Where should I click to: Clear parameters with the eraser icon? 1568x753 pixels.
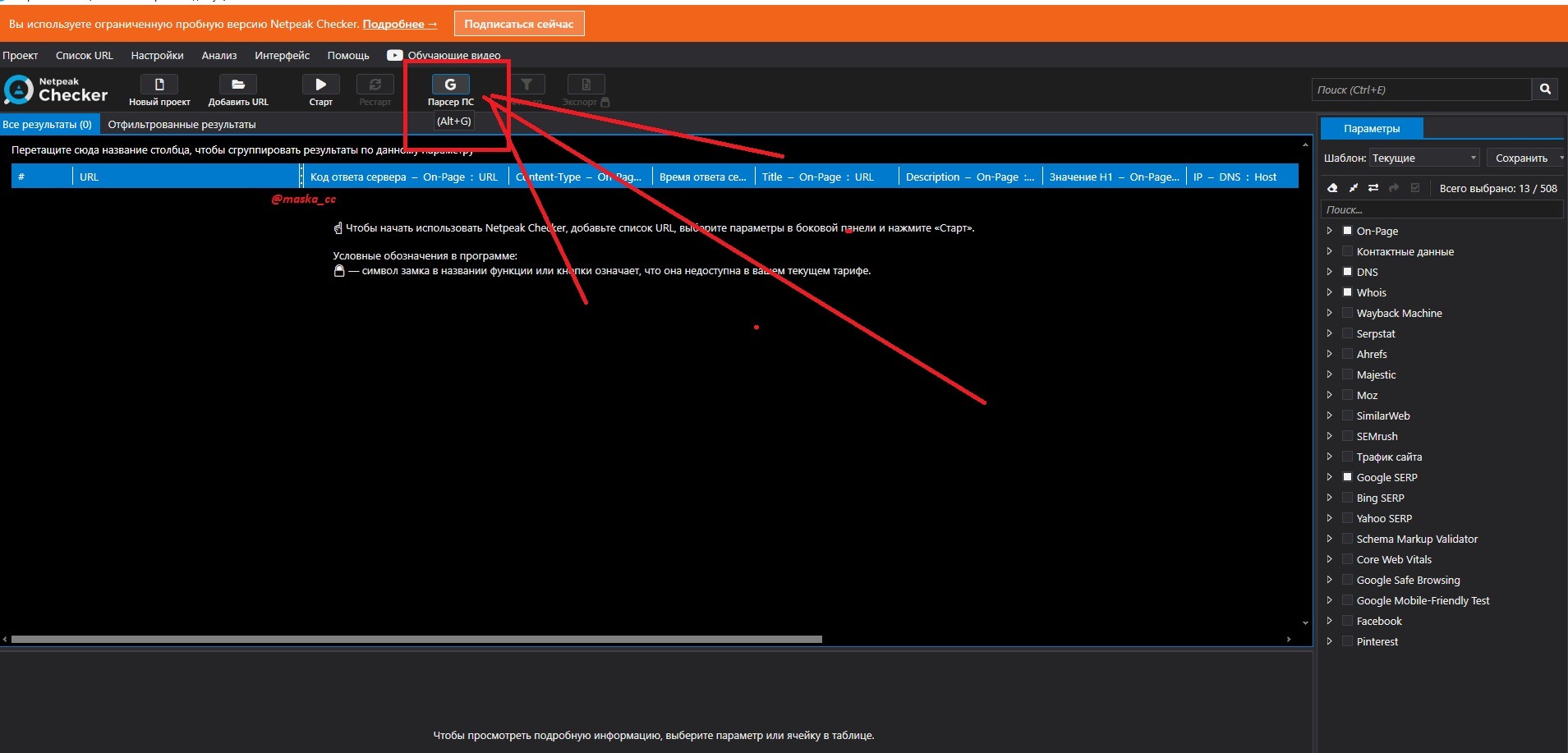coord(1332,188)
